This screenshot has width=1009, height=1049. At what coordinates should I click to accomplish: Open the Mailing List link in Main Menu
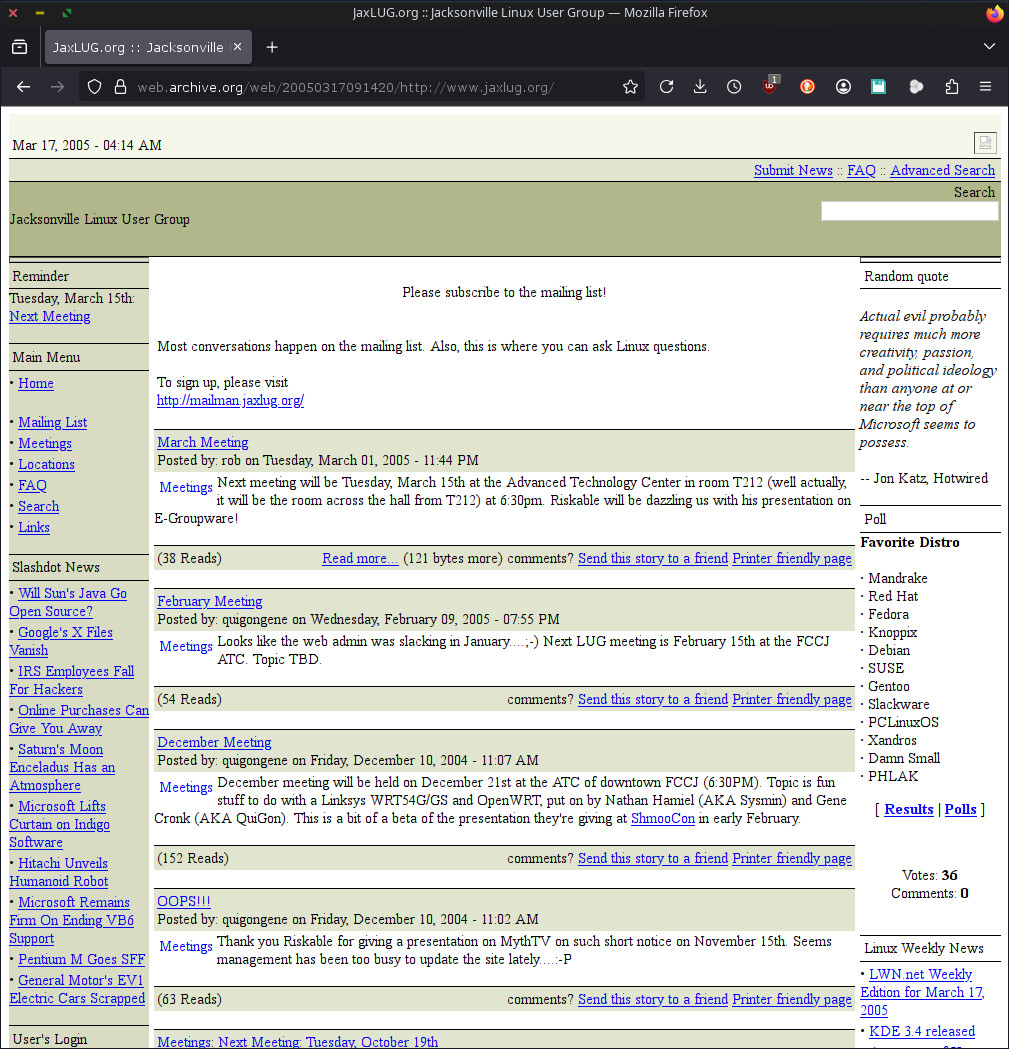click(x=52, y=422)
